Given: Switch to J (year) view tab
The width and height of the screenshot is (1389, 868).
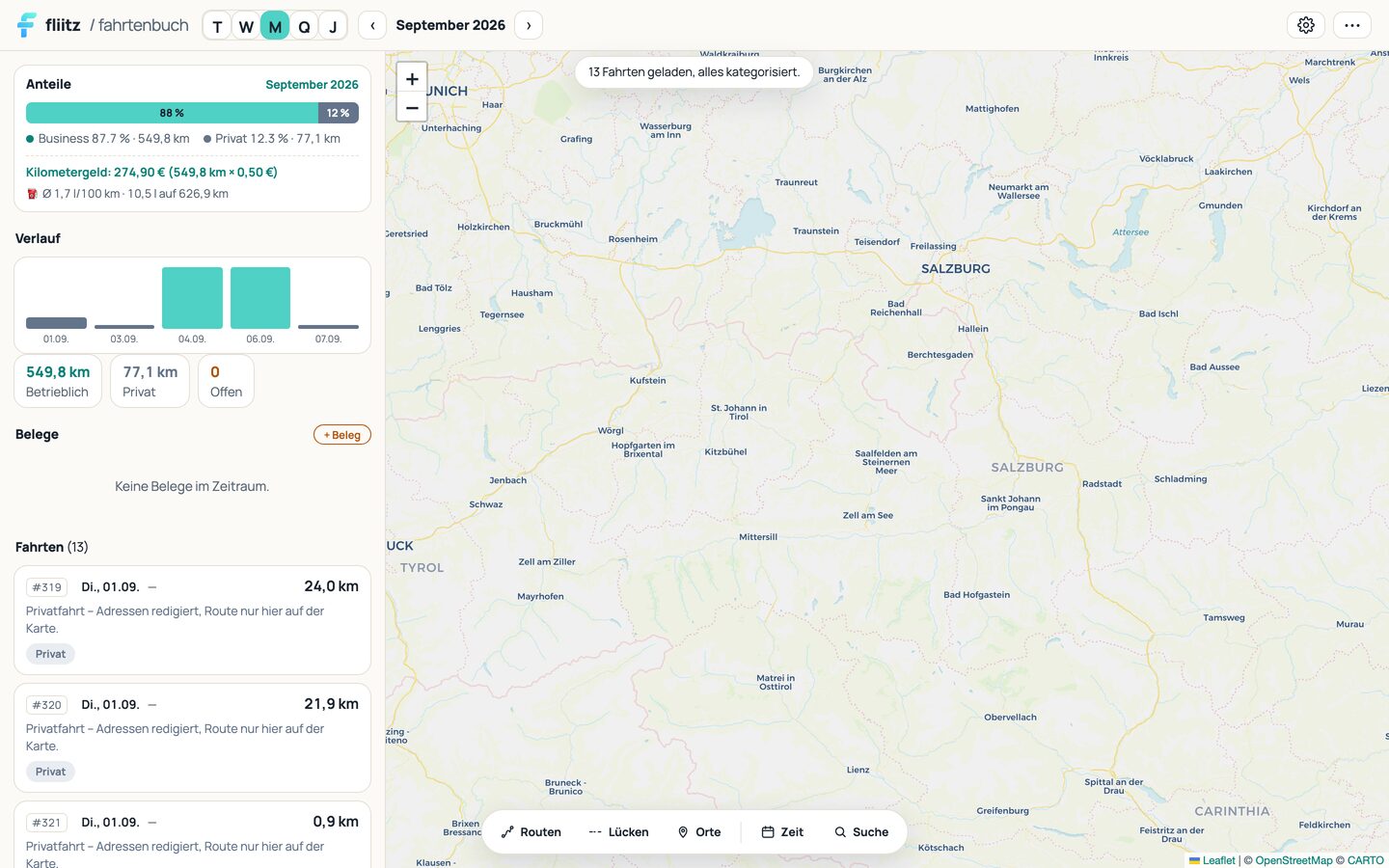Looking at the screenshot, I should coord(333,26).
